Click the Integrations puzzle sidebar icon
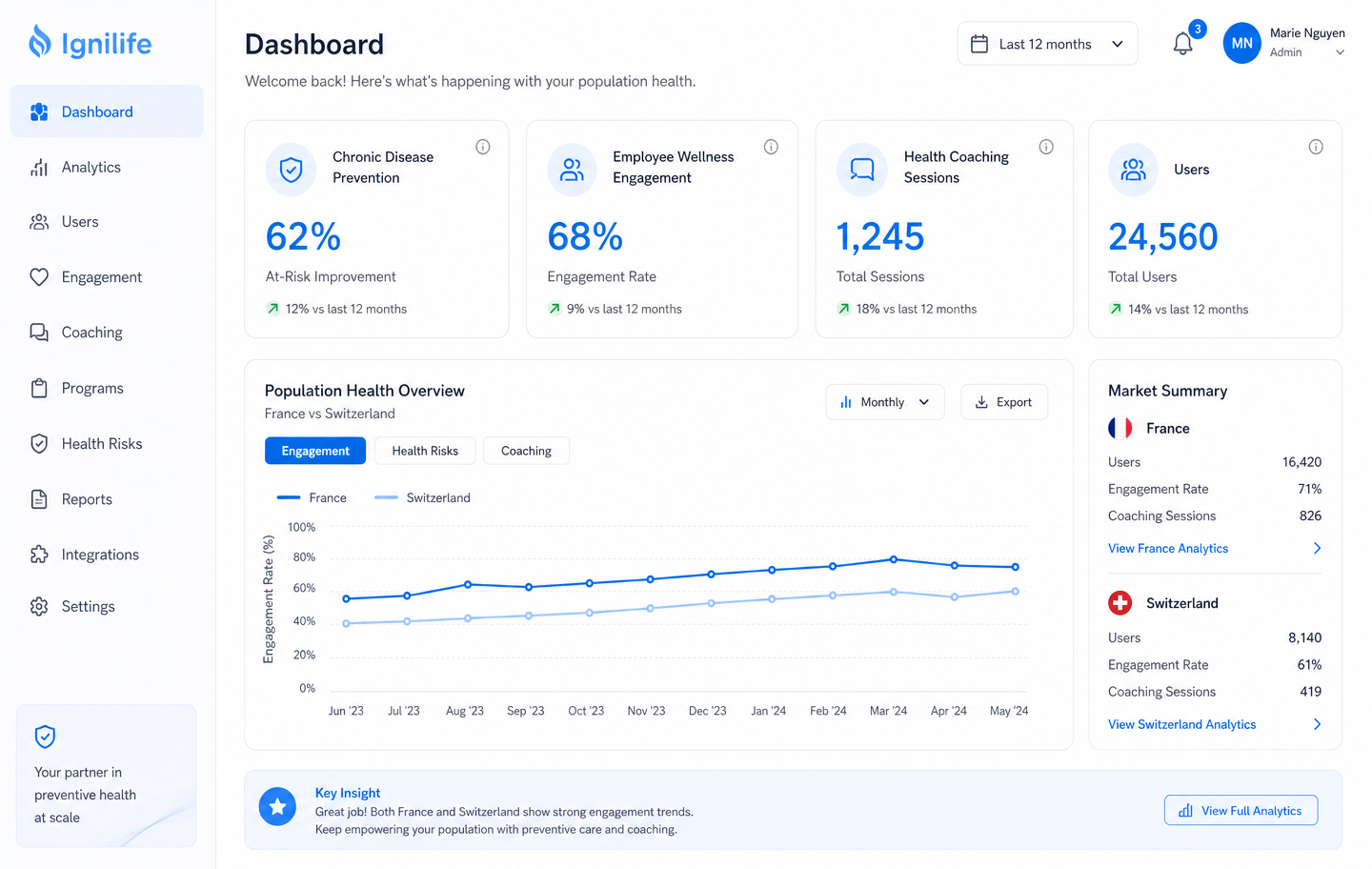Image resolution: width=1372 pixels, height=869 pixels. [39, 555]
